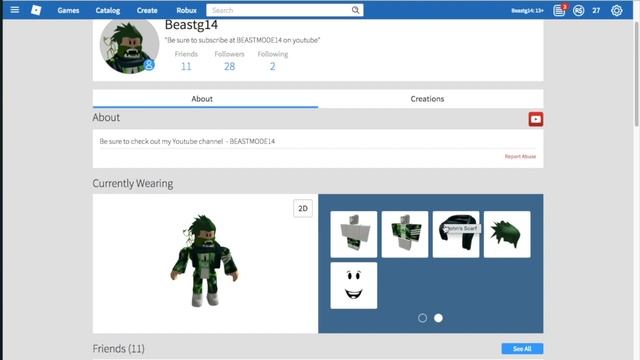Viewport: 640px width, 360px height.
Task: Open the notifications feed icon
Action: (x=559, y=10)
